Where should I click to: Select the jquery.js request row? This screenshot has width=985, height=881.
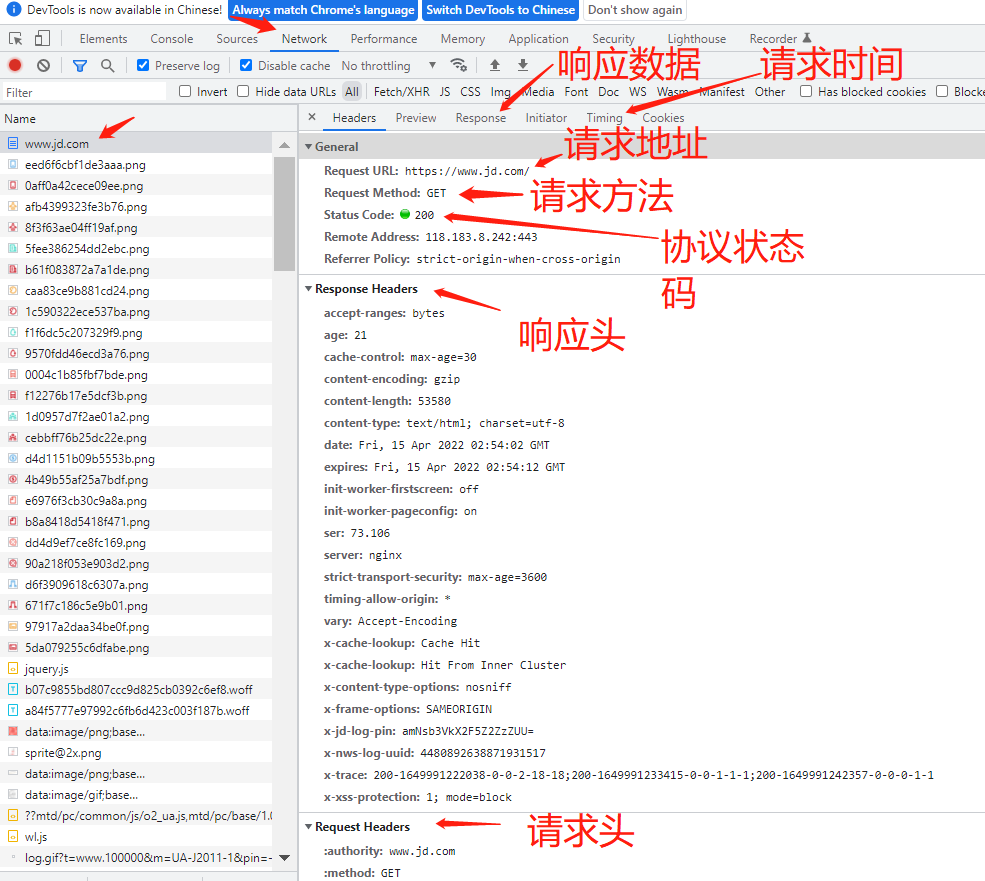(x=136, y=669)
